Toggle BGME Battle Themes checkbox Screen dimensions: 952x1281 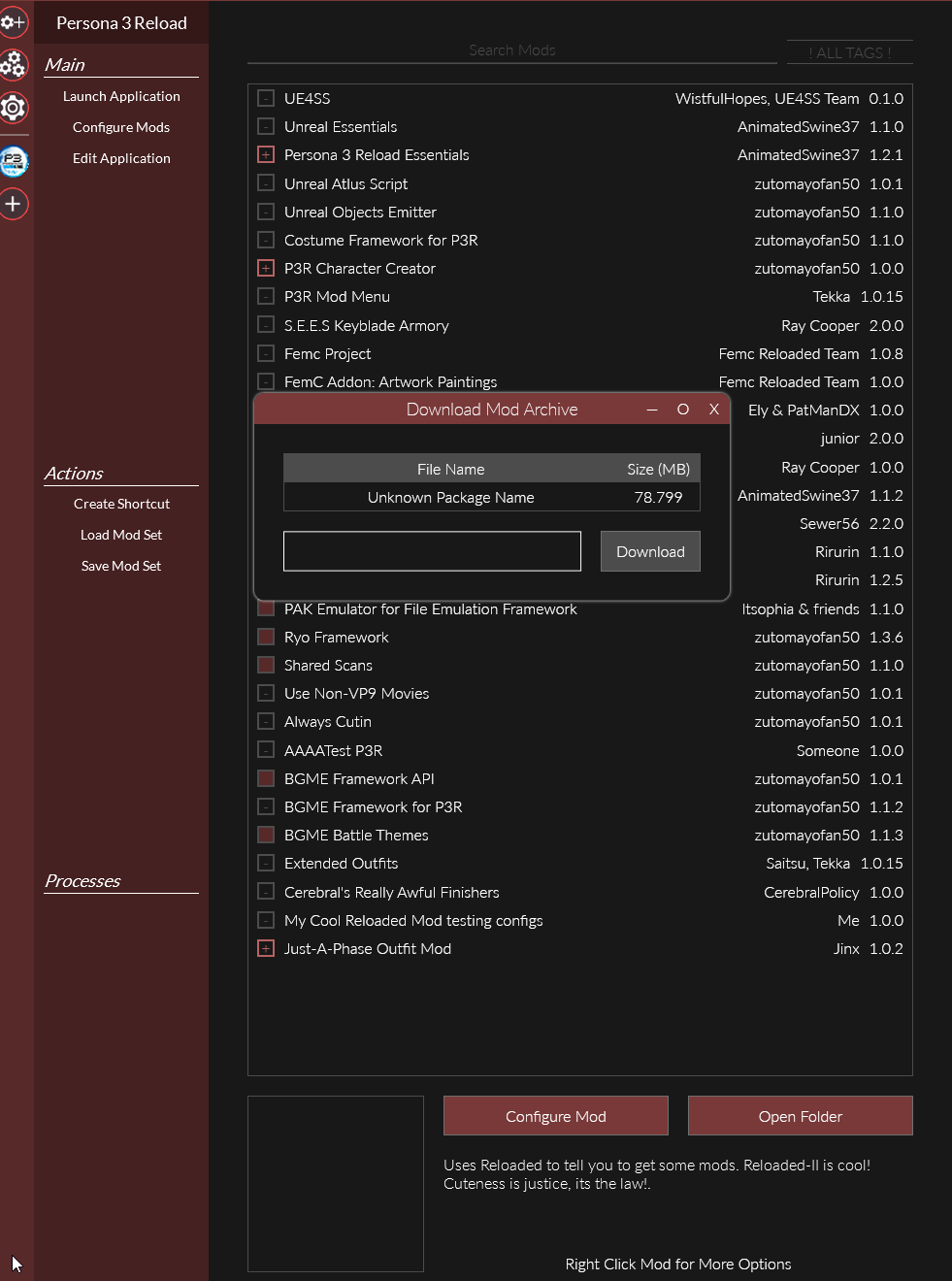[x=266, y=835]
